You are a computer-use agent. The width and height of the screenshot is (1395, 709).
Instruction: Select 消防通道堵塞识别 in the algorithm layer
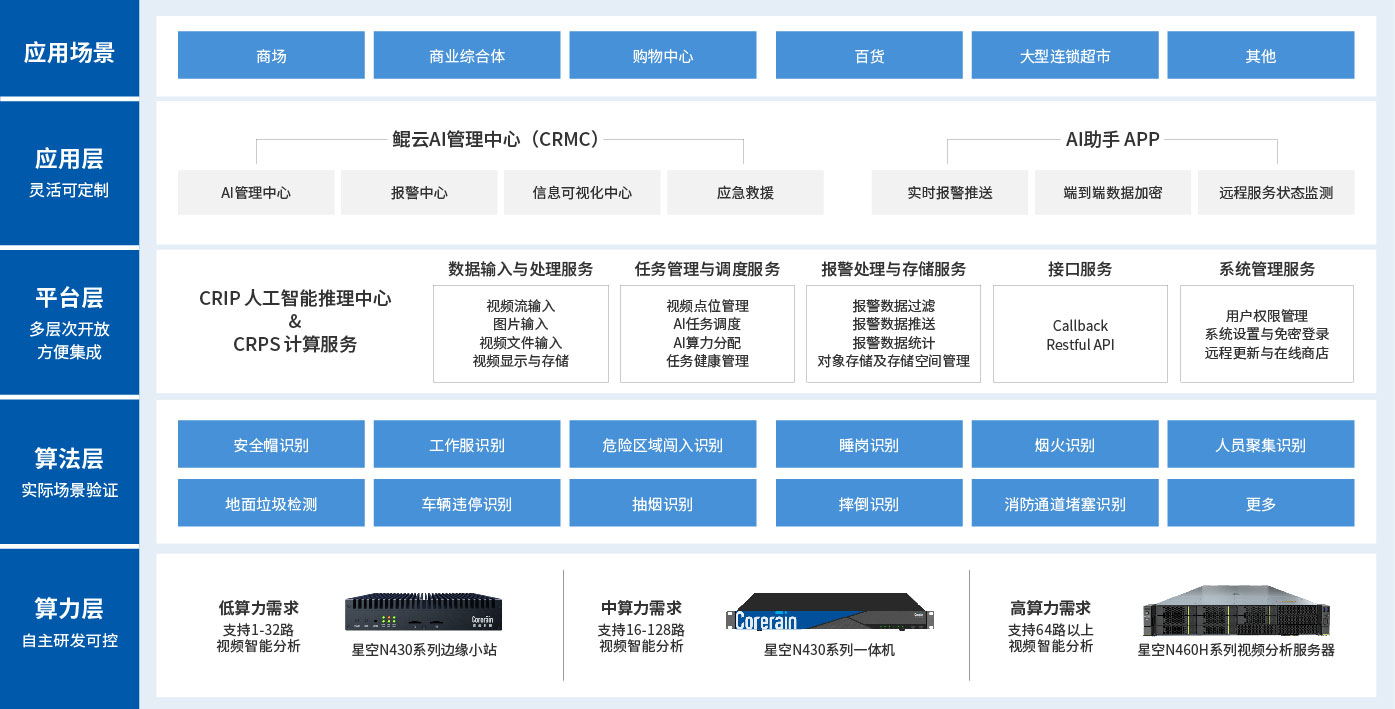point(1064,503)
